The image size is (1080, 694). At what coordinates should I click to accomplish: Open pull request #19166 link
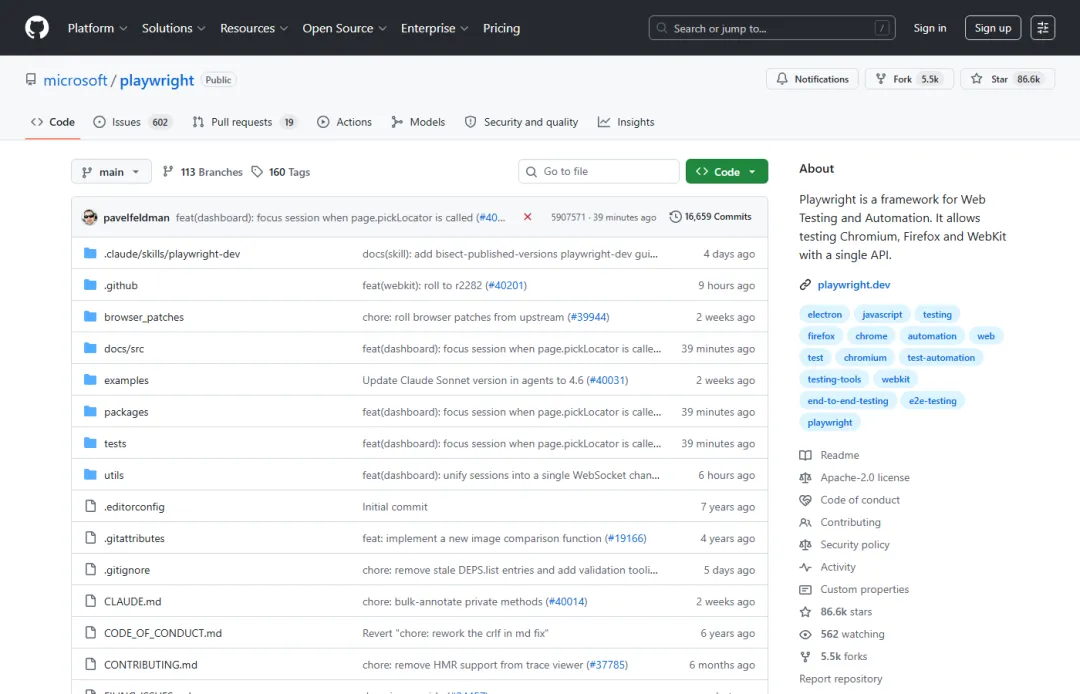(625, 539)
